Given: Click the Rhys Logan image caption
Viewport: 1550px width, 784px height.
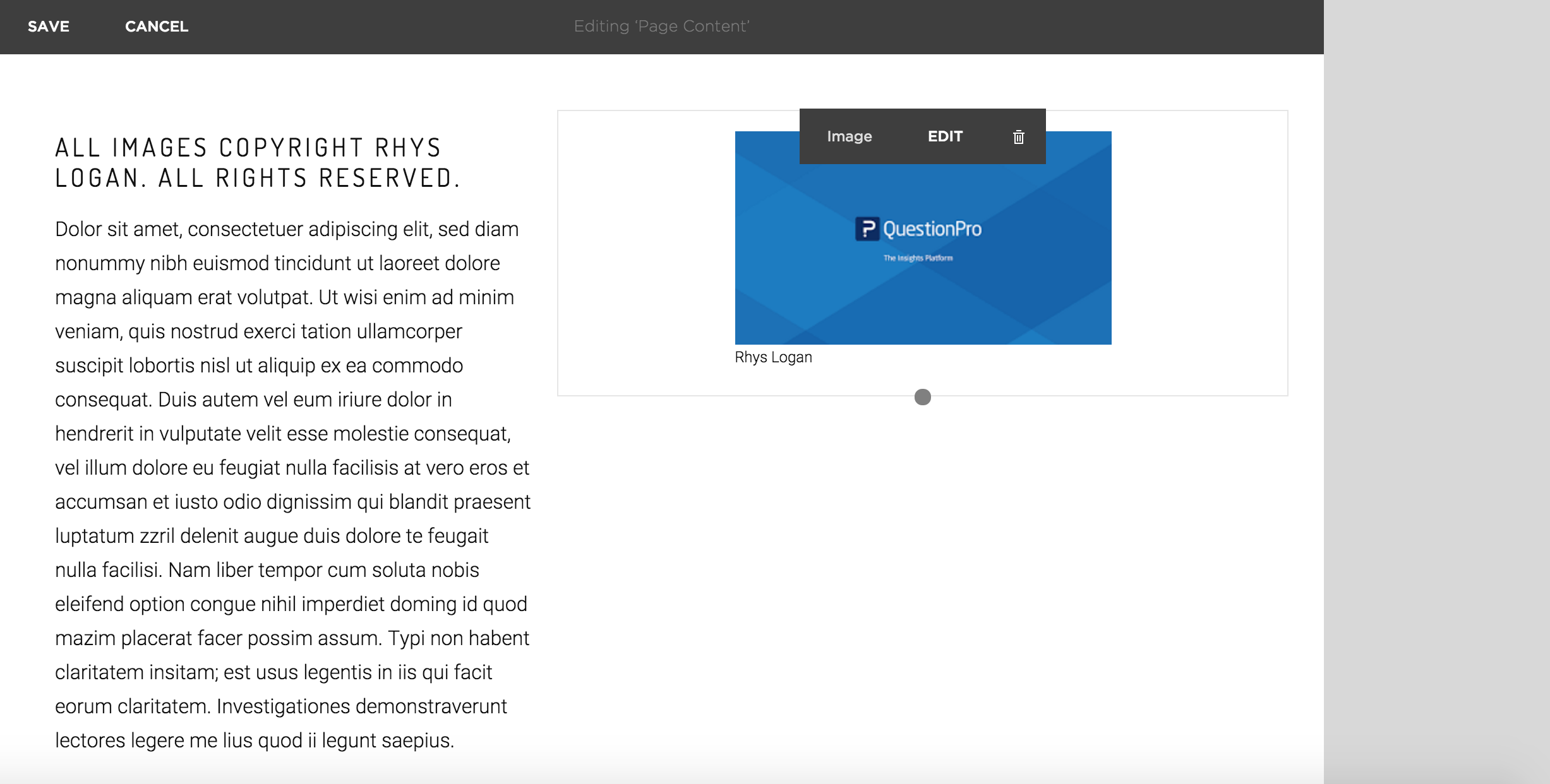Looking at the screenshot, I should pyautogui.click(x=773, y=357).
